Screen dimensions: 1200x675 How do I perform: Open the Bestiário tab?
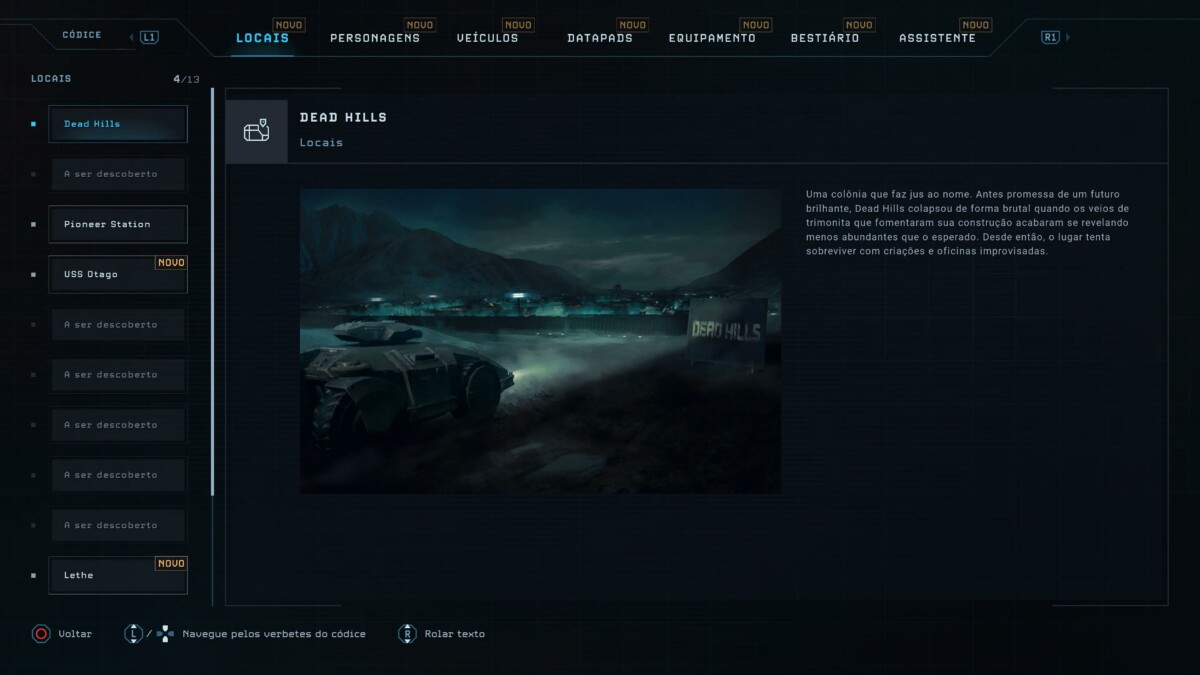[x=825, y=38]
